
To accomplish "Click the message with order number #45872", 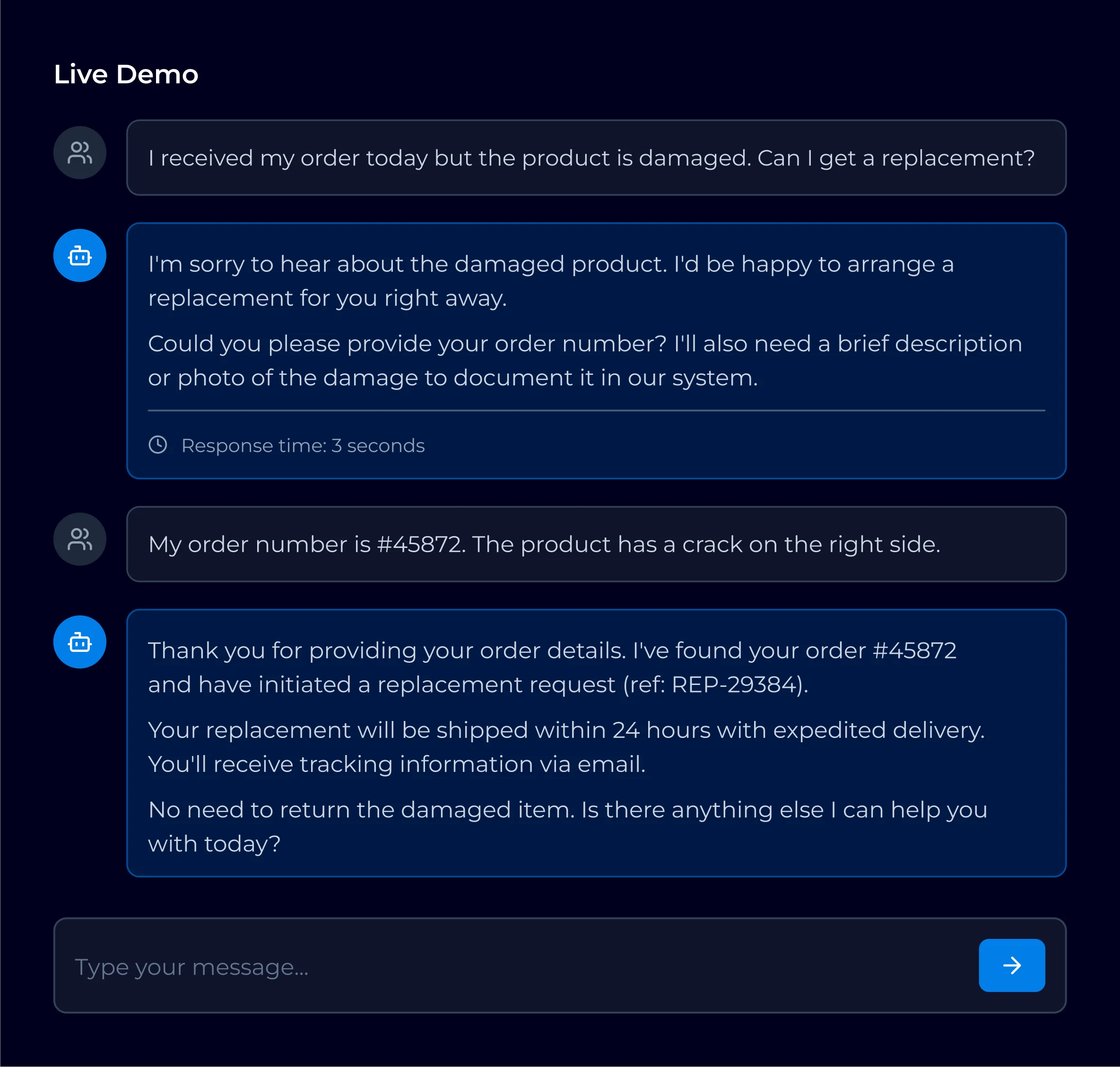I will pos(596,544).
